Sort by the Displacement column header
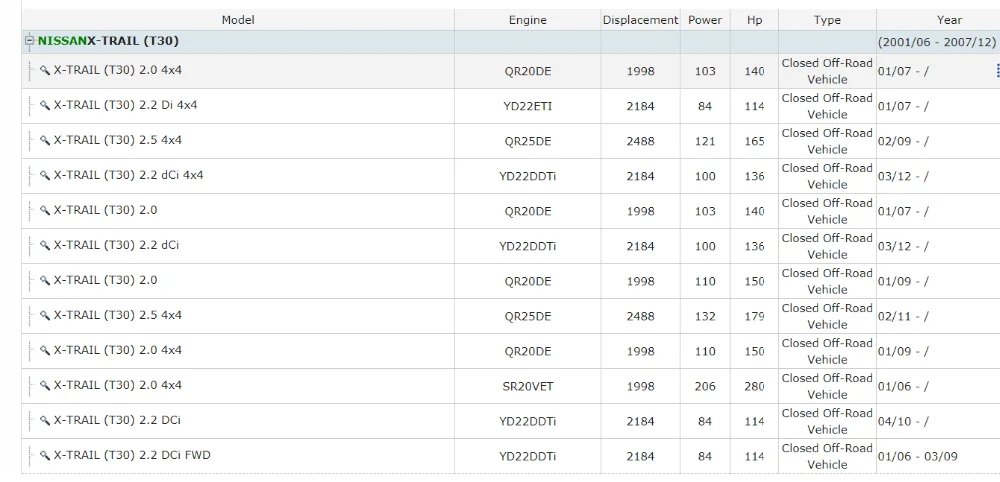Screen dimensions: 1000x482 coord(640,20)
